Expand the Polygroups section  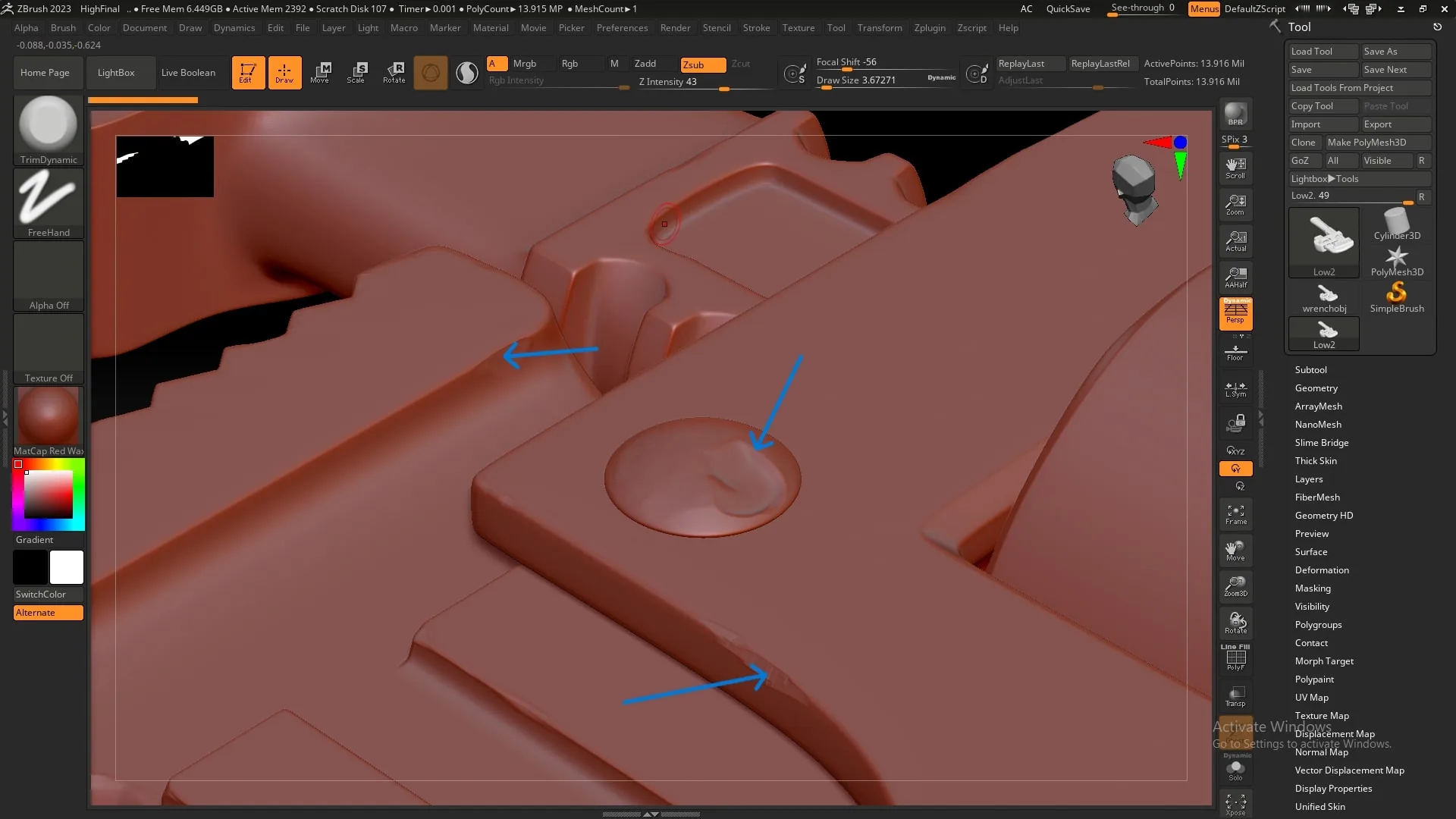pyautogui.click(x=1318, y=625)
